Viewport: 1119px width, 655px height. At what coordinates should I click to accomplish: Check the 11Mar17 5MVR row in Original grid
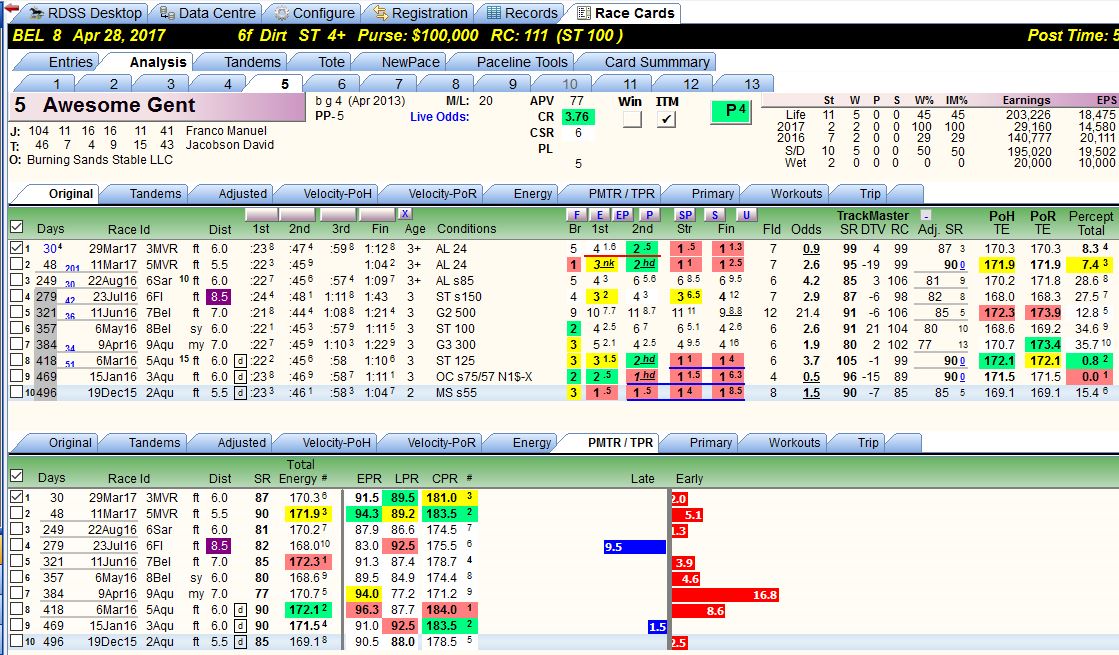(x=16, y=264)
